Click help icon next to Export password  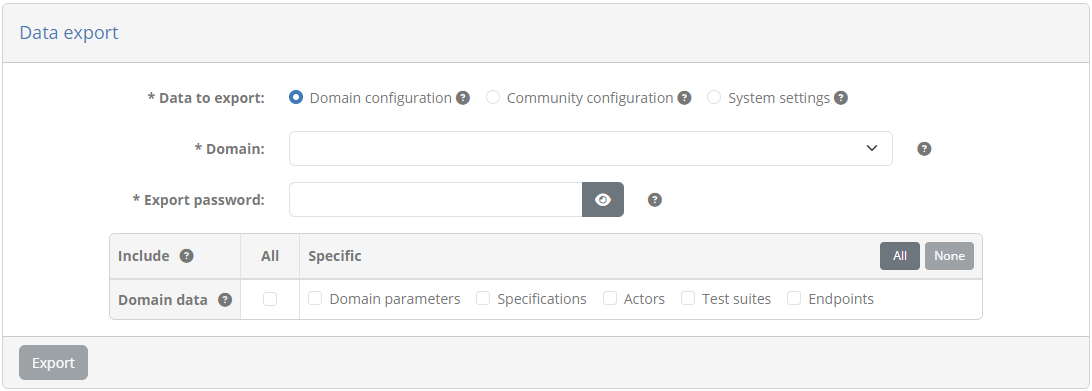[x=655, y=200]
